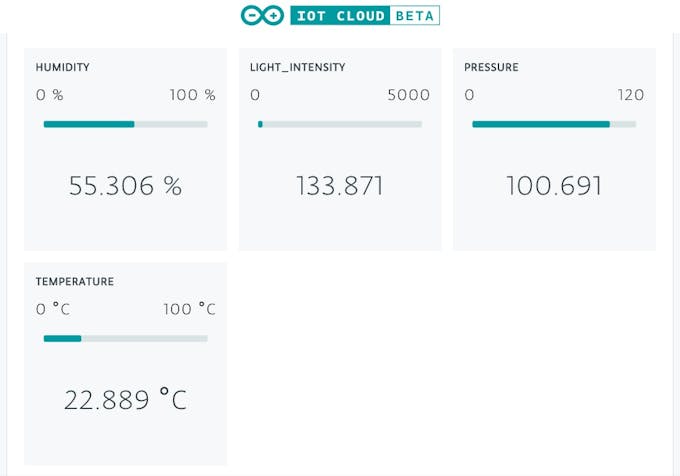Viewport: 680px width, 476px height.
Task: Click the 22.889 °C temperature reading
Action: pos(125,400)
